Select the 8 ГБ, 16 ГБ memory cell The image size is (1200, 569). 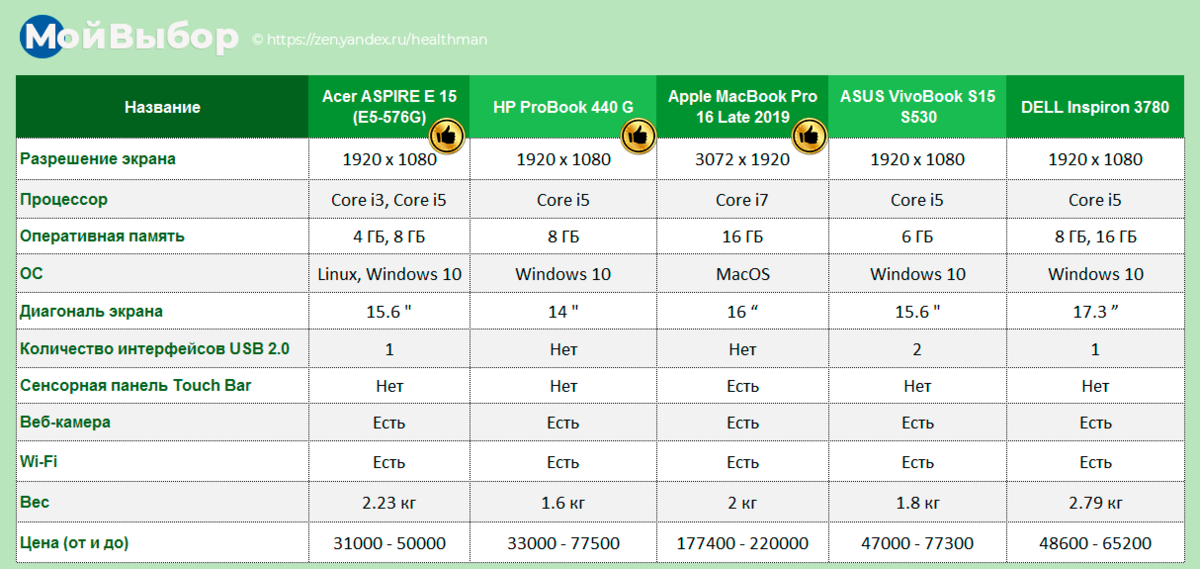coord(1095,236)
